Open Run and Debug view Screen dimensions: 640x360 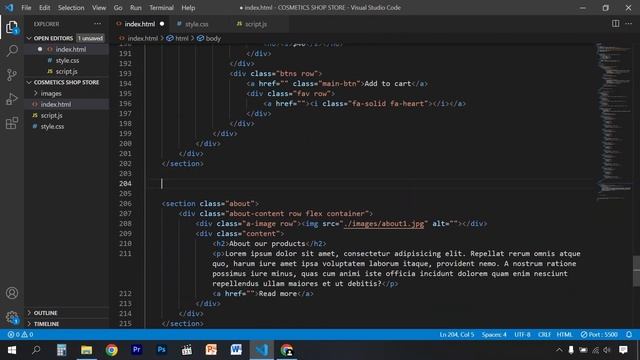(12, 99)
